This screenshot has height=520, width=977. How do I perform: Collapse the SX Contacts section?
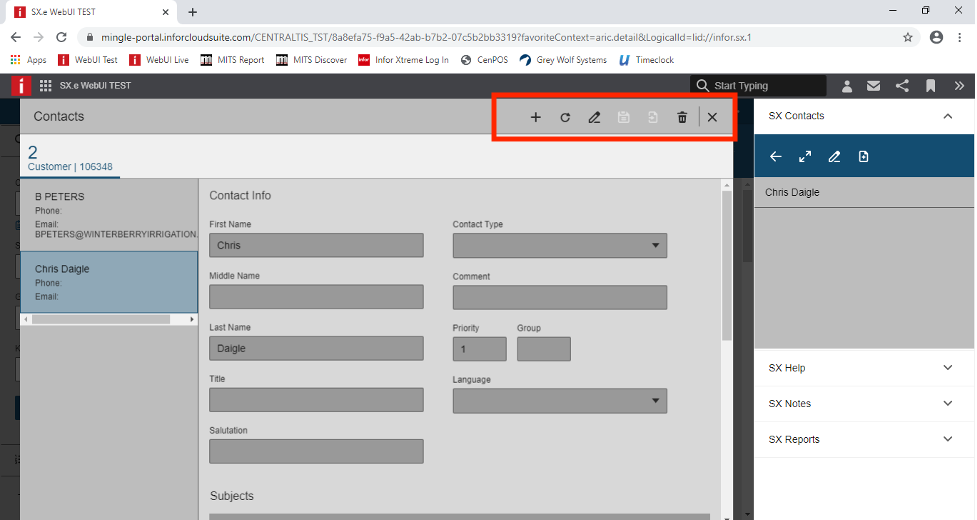[x=948, y=116]
